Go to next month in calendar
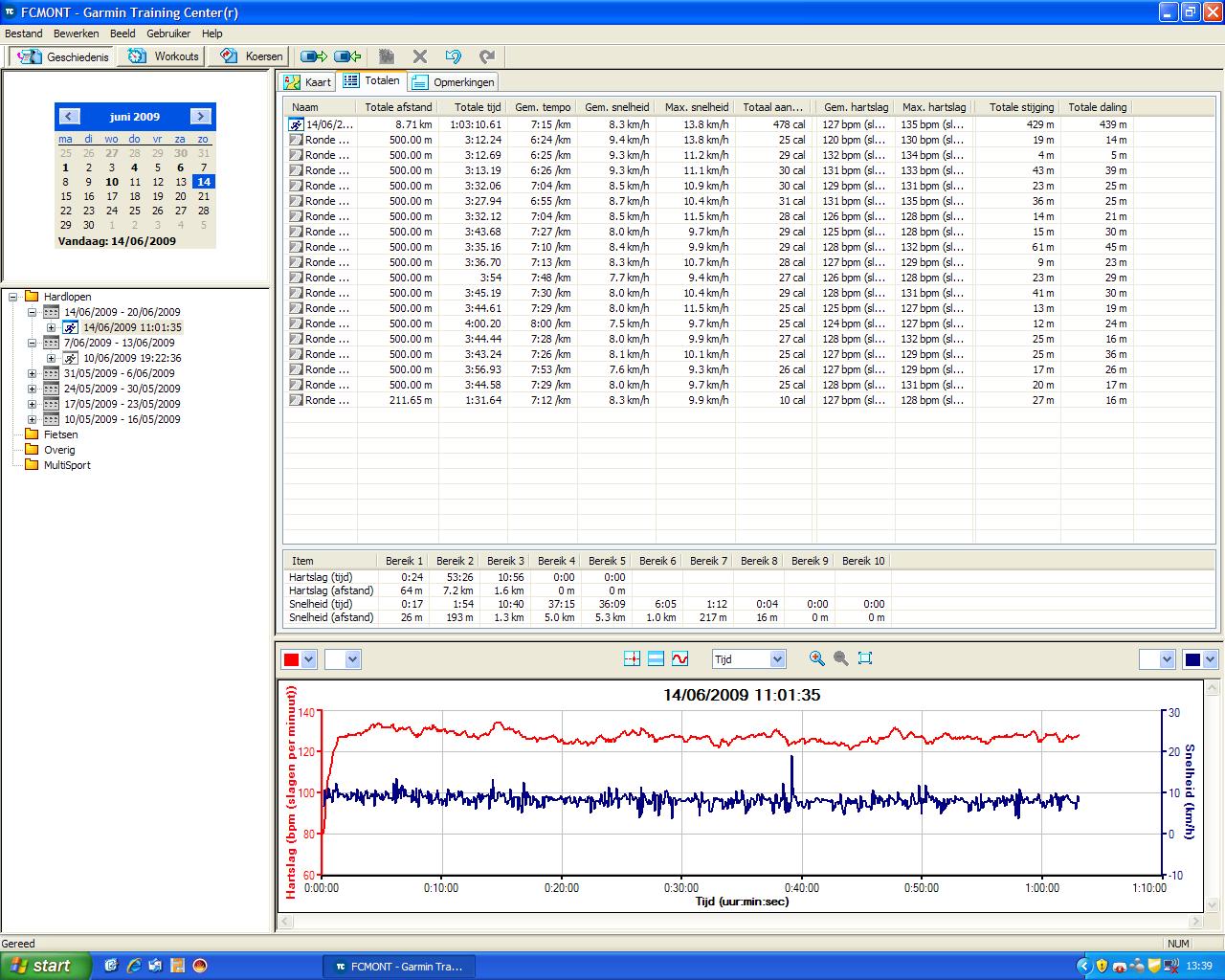 [200, 116]
